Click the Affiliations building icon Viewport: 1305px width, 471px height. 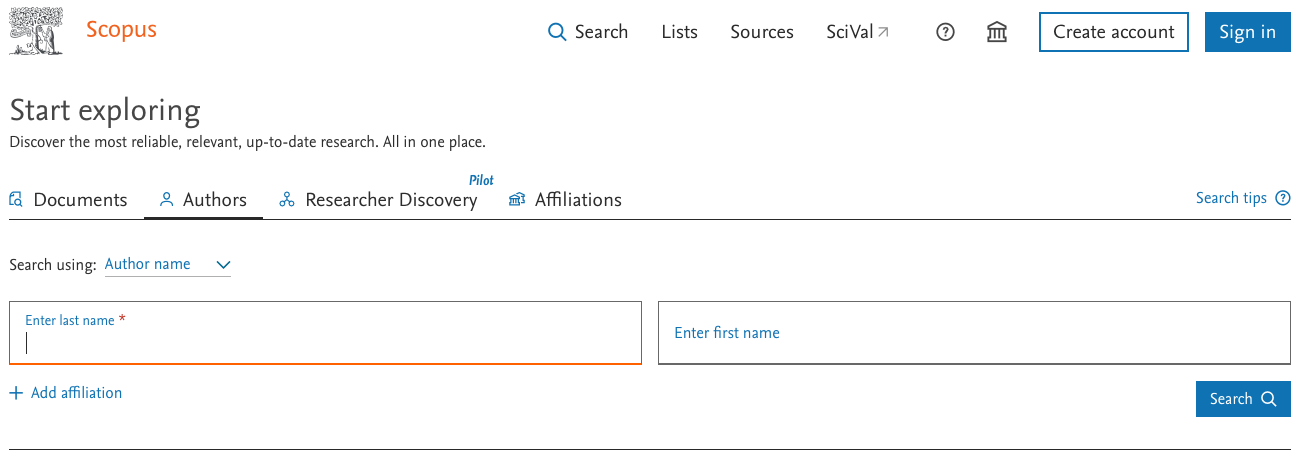click(x=517, y=199)
